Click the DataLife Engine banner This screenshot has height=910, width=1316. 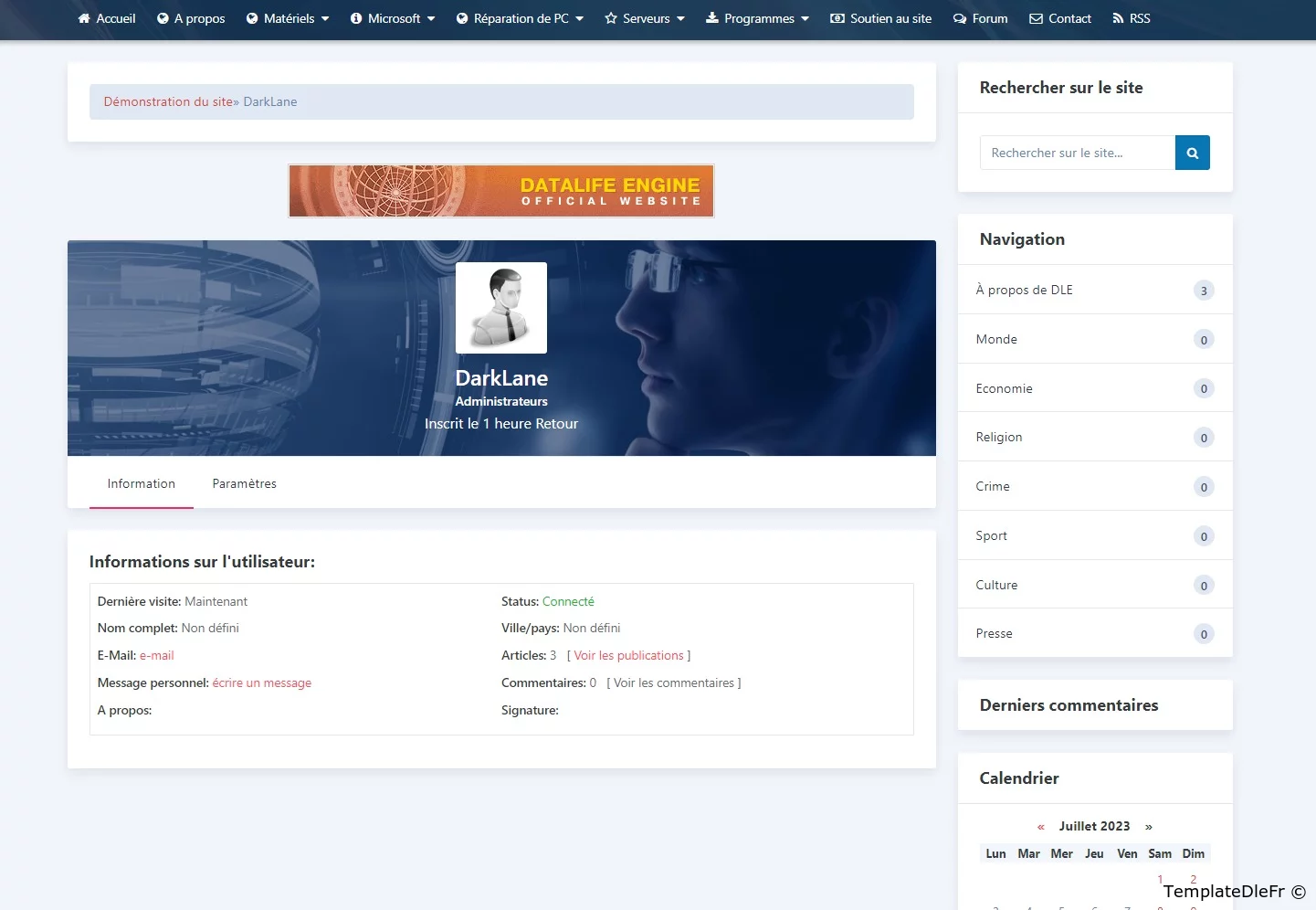pyautogui.click(x=501, y=191)
